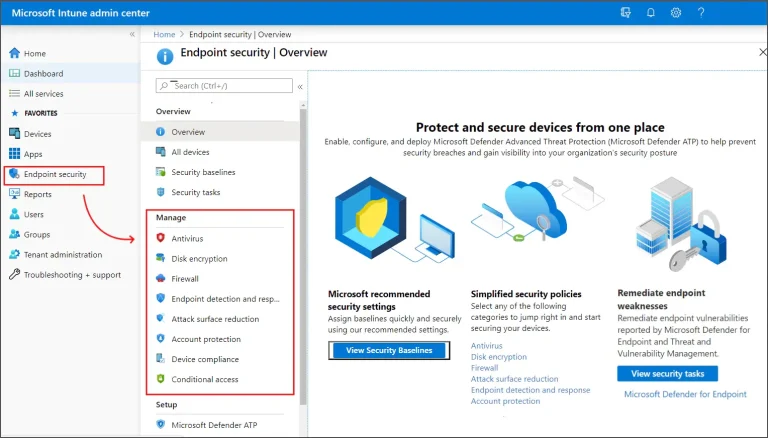
Task: Open the settings gear icon
Action: coord(676,13)
